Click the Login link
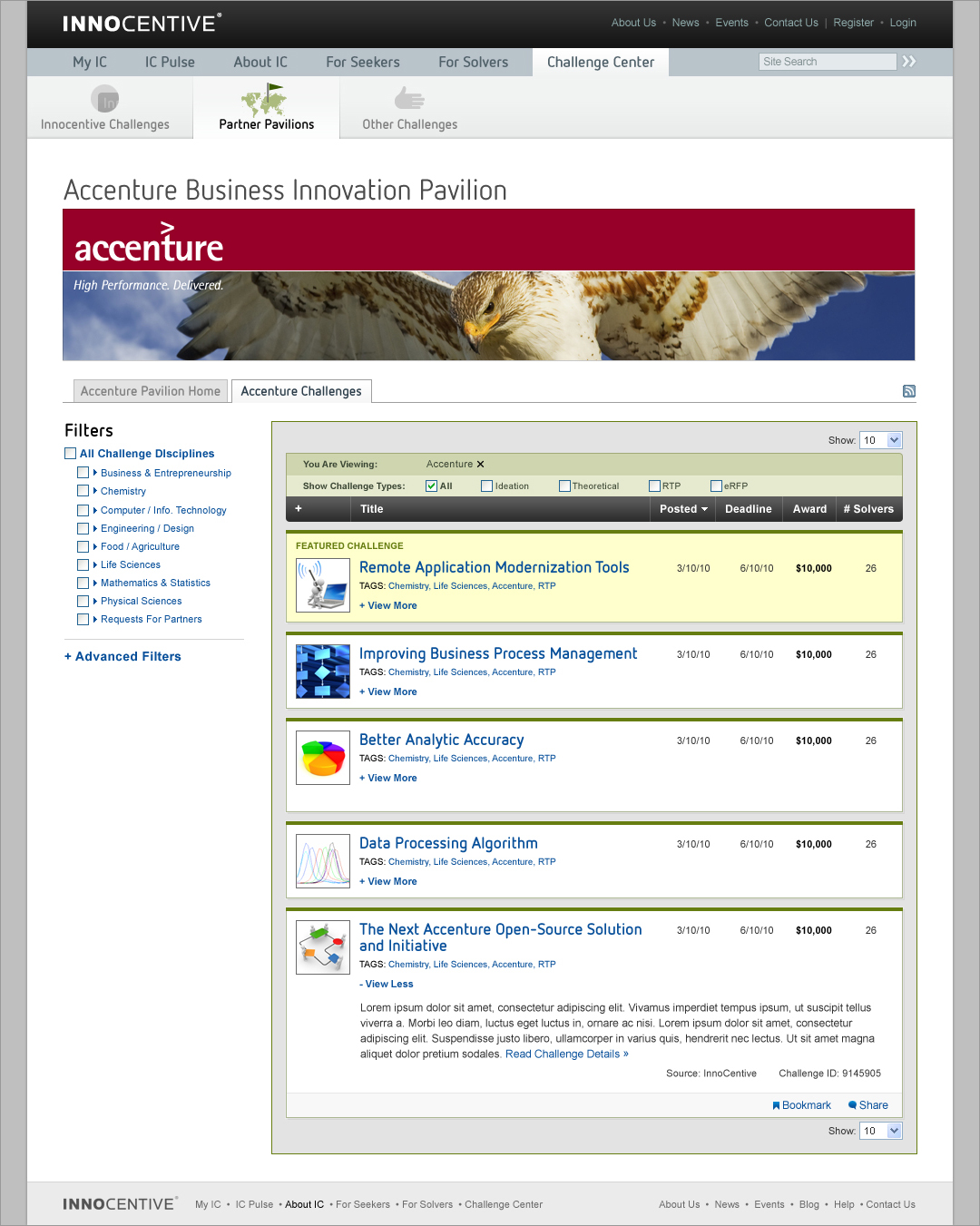The image size is (980, 1226). [903, 23]
